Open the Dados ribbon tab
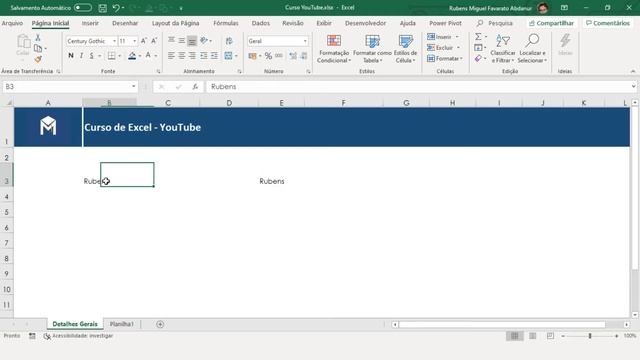The height and width of the screenshot is (360, 640). 260,23
